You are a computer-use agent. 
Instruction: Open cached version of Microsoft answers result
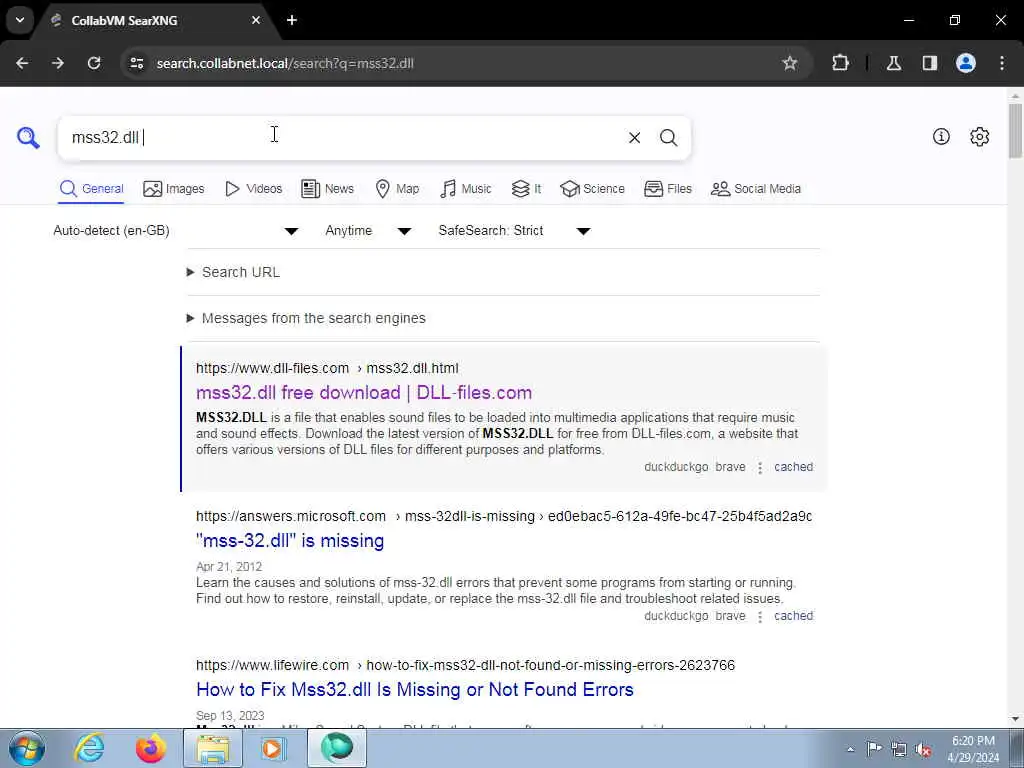click(x=793, y=616)
